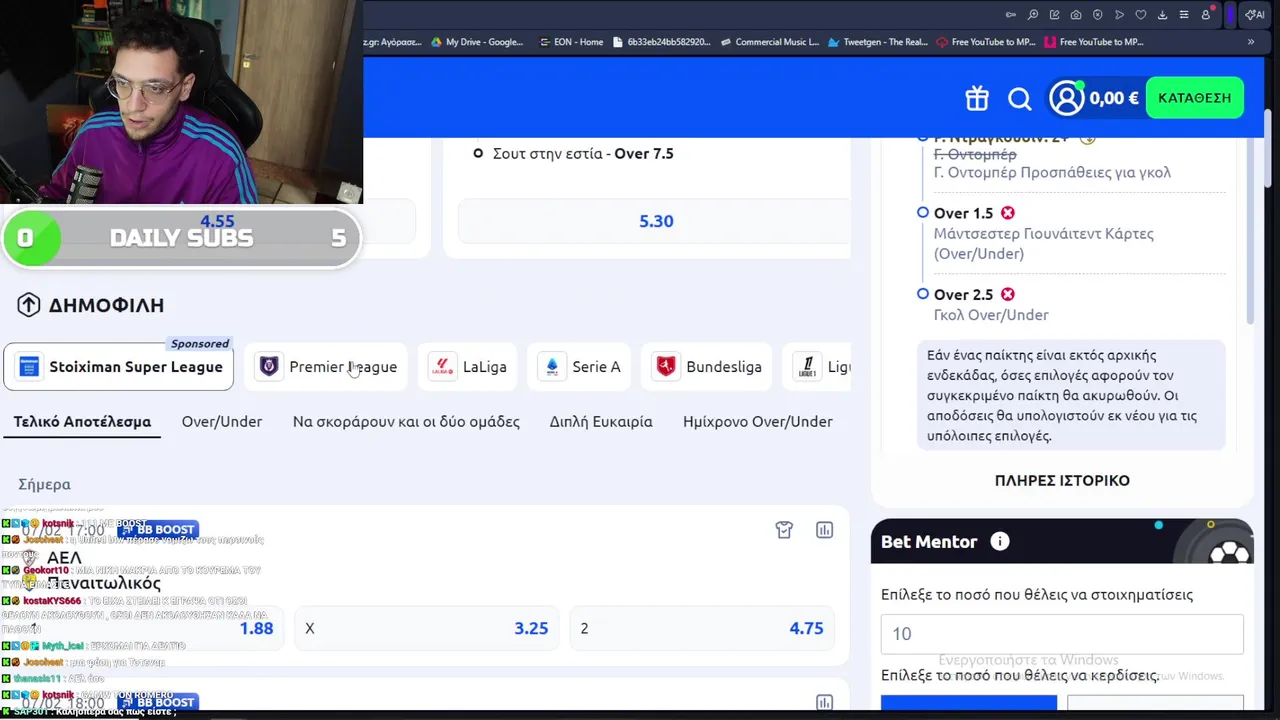Open the search magnifier in site header
Viewport: 1280px width, 720px height.
click(1019, 98)
